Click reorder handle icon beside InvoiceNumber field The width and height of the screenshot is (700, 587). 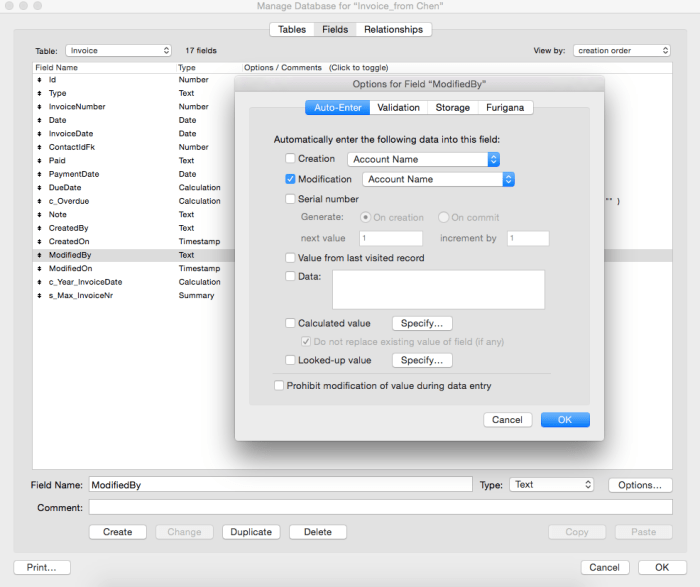(x=38, y=107)
